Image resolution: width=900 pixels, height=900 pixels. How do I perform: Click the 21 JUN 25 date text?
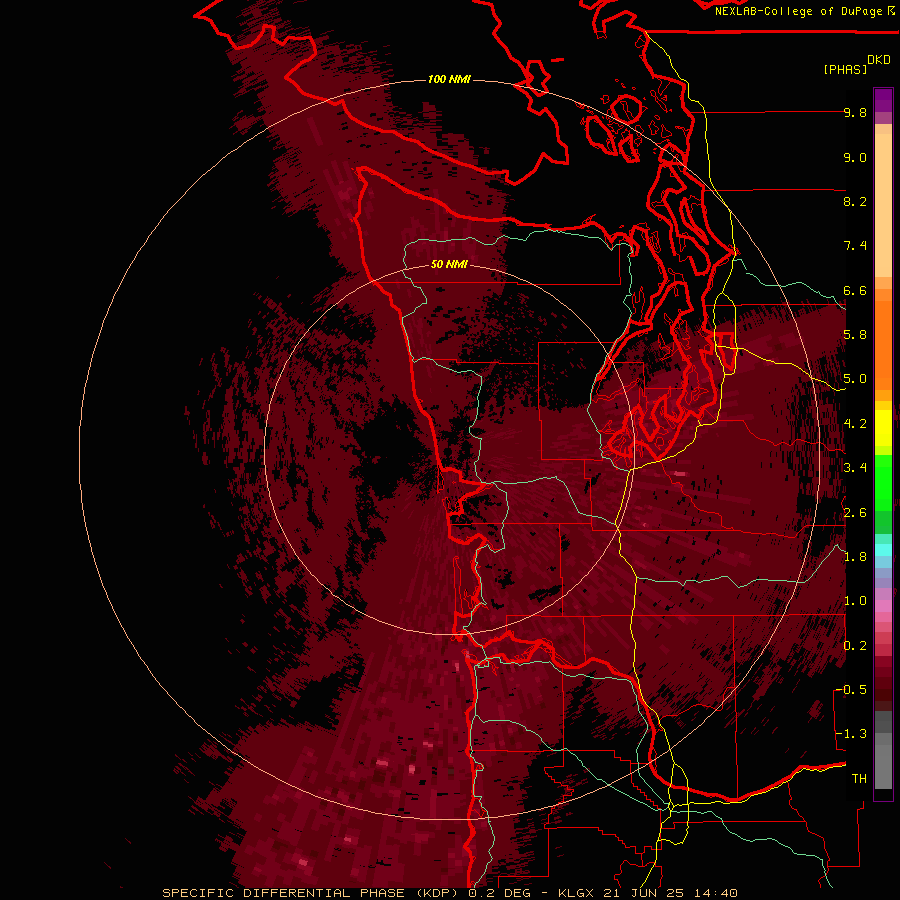[x=644, y=893]
